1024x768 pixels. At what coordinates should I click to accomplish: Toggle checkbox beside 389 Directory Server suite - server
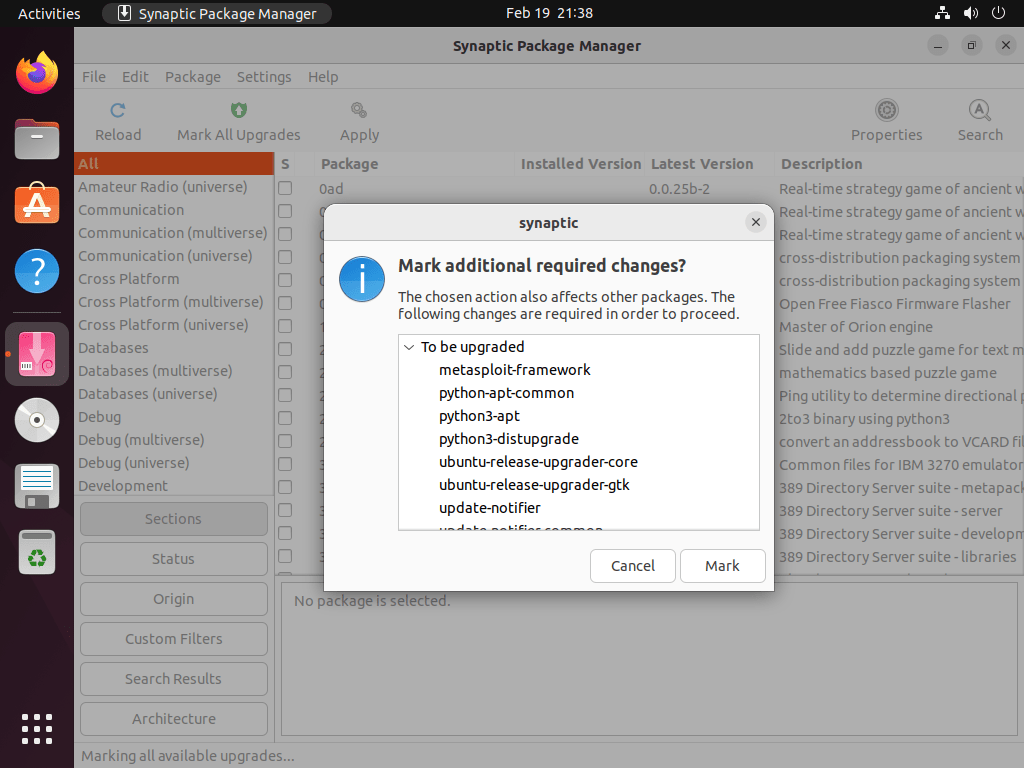(285, 510)
